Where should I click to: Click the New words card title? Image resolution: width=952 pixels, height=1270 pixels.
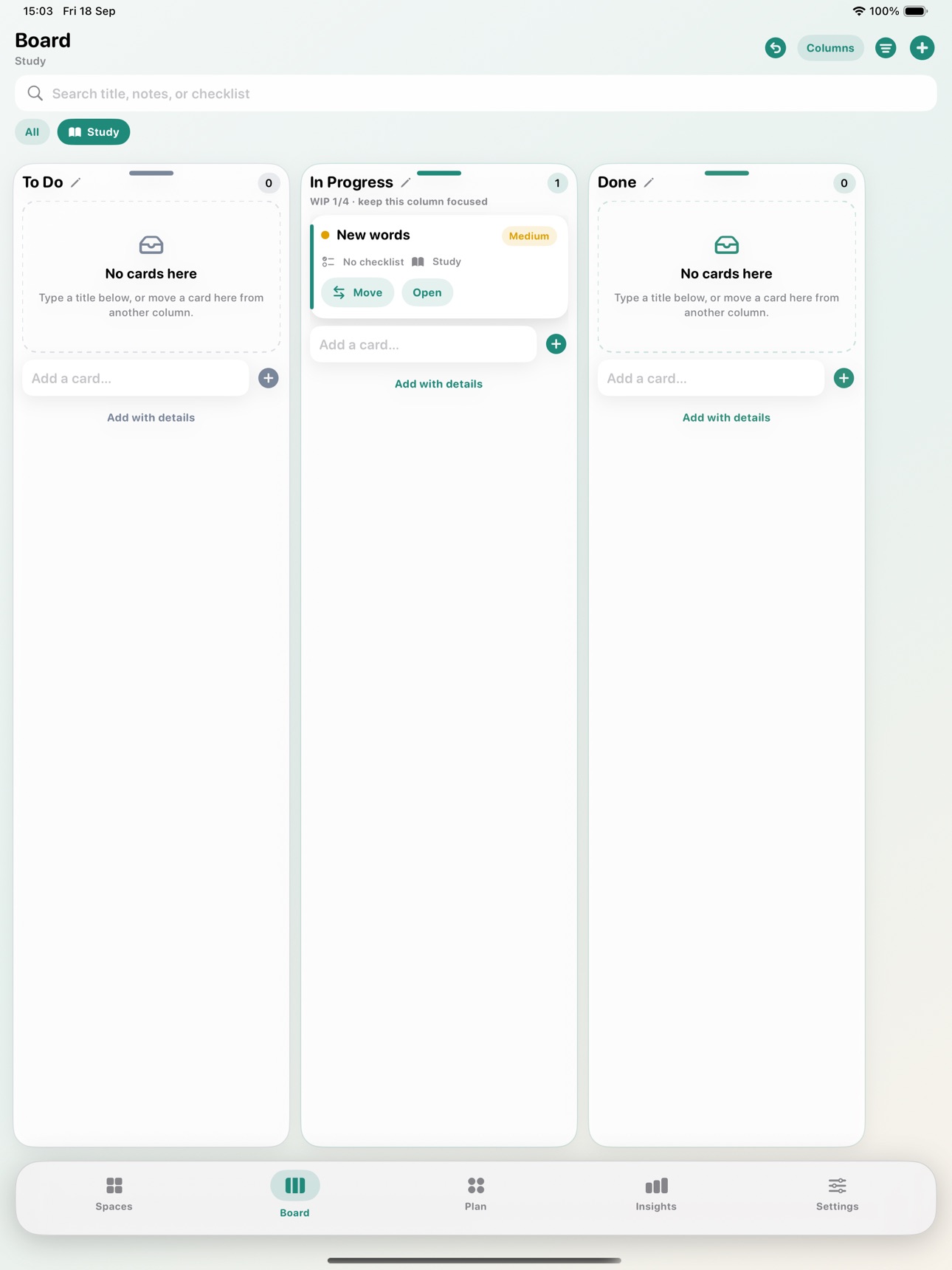pyautogui.click(x=373, y=235)
